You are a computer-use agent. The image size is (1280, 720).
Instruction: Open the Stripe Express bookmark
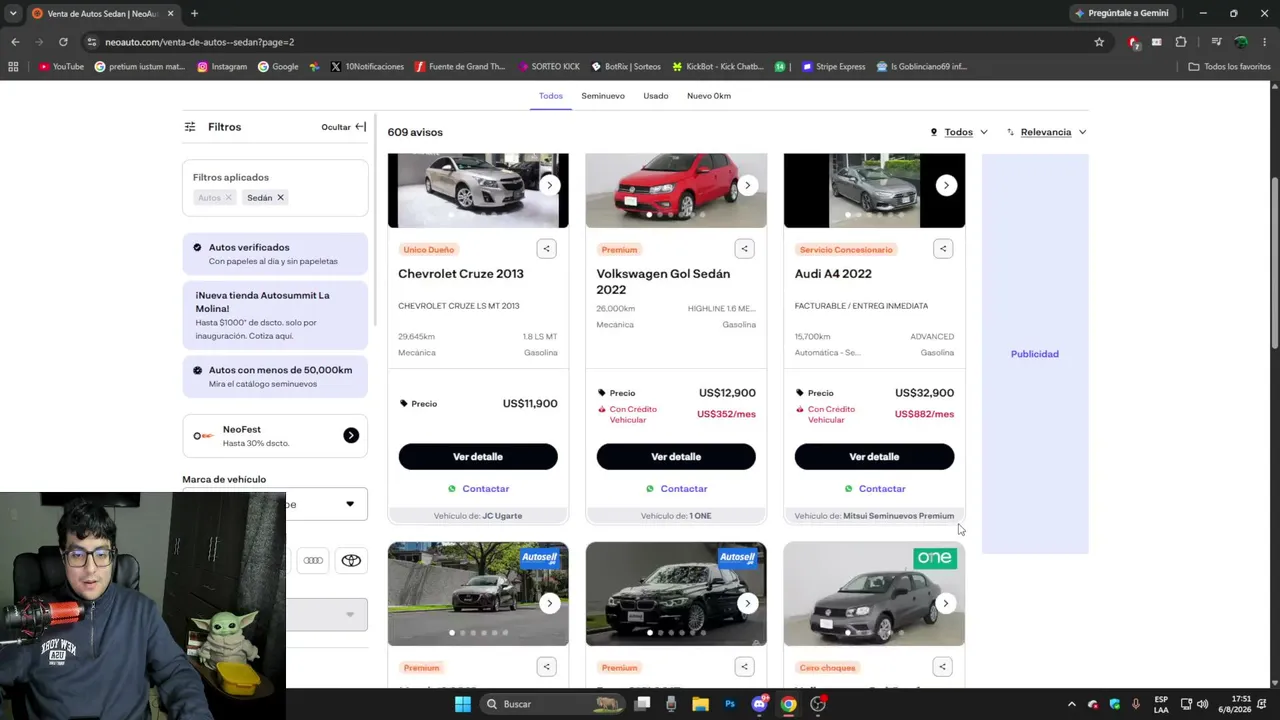833,67
